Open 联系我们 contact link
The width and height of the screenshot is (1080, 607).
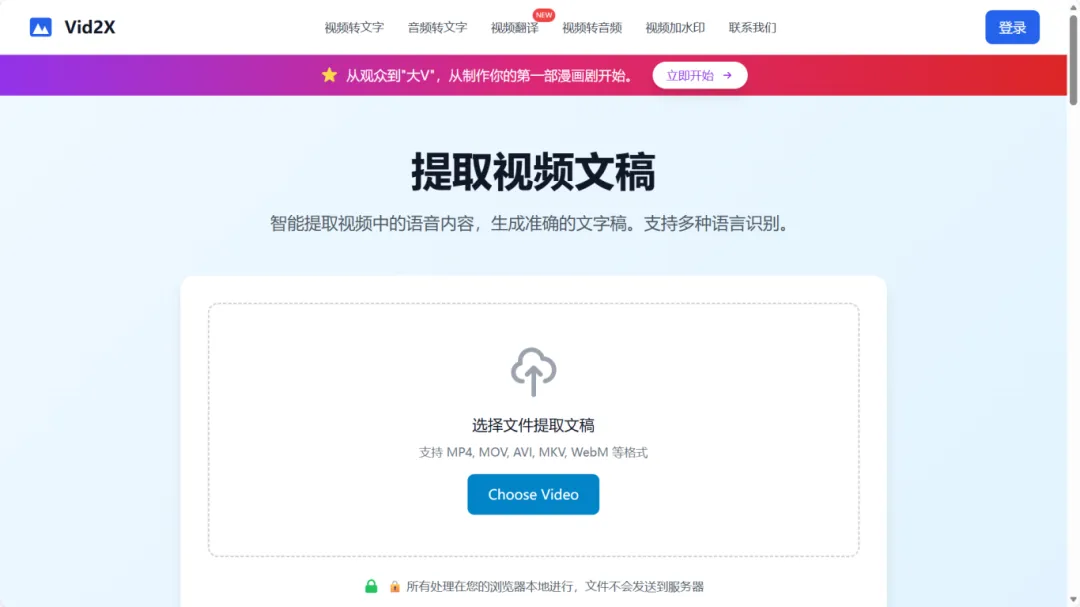[752, 28]
